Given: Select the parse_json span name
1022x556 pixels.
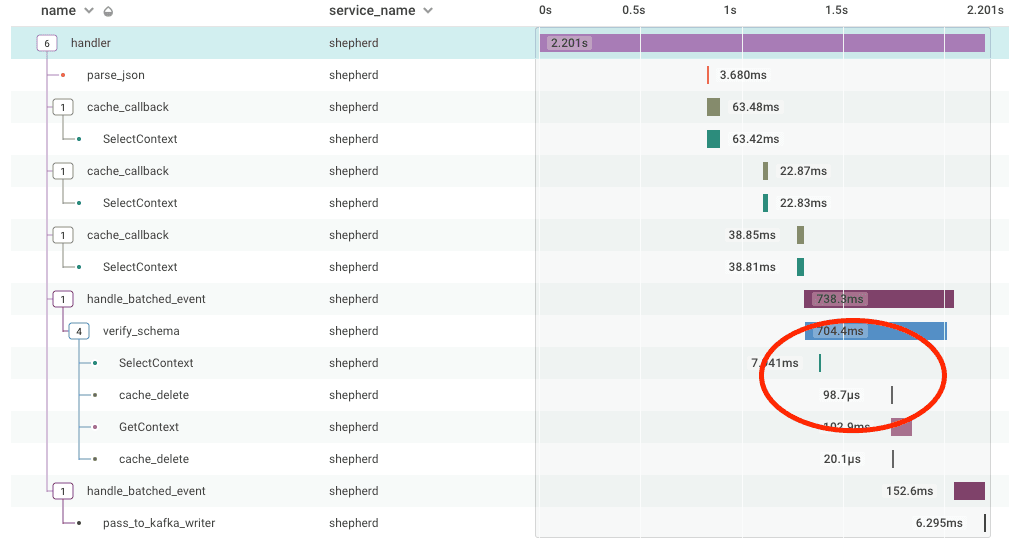Looking at the screenshot, I should (x=115, y=75).
